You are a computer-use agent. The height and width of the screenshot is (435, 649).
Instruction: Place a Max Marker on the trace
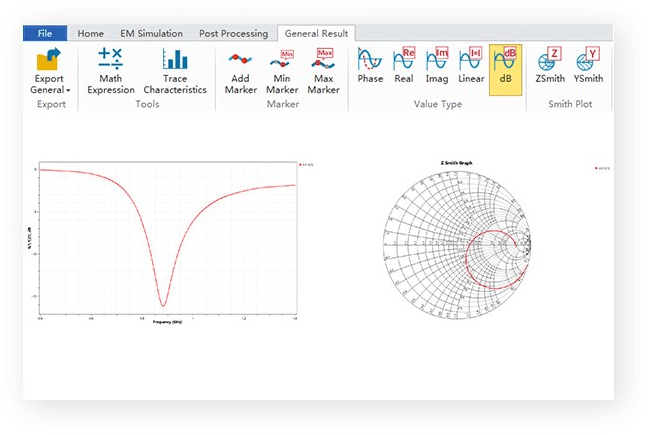click(323, 71)
